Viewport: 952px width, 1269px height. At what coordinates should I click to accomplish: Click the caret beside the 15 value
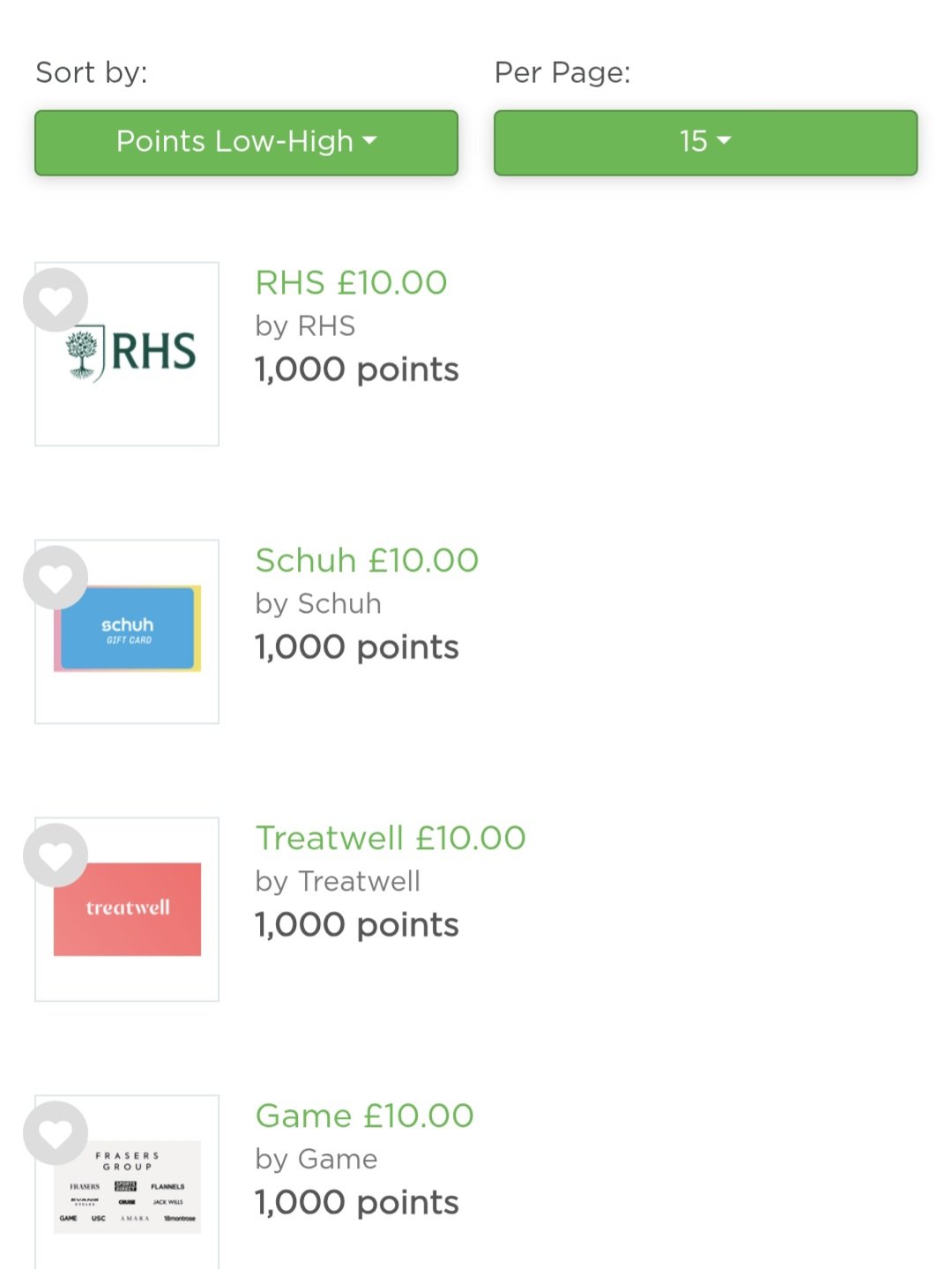coord(725,140)
